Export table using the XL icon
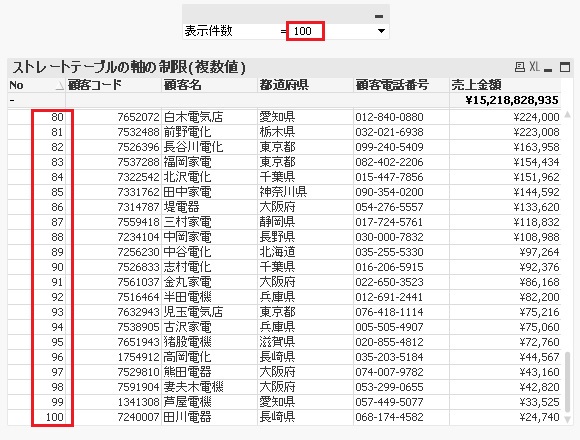 [534, 67]
